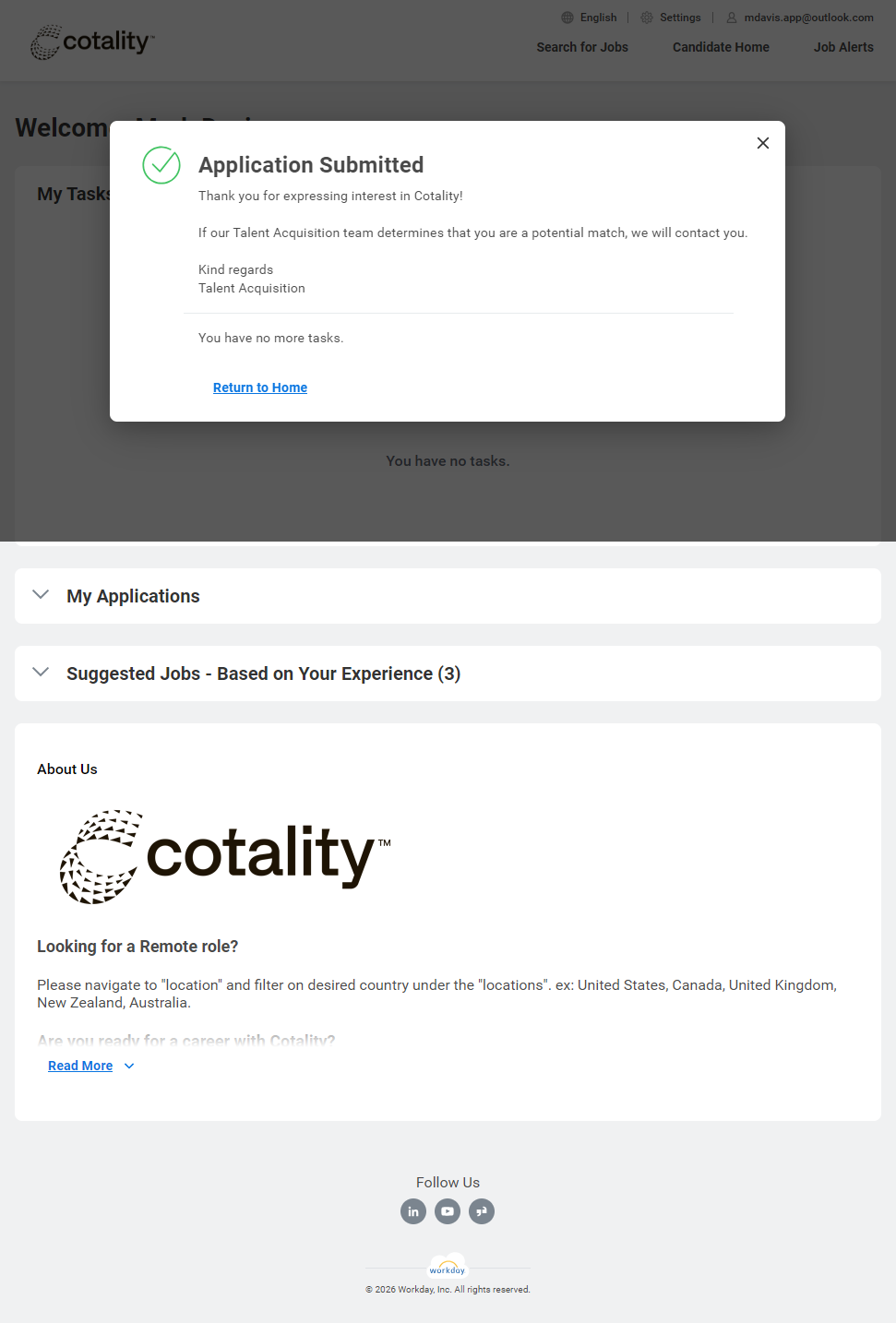Open Cotality's YouTube channel
896x1323 pixels.
(x=448, y=1211)
